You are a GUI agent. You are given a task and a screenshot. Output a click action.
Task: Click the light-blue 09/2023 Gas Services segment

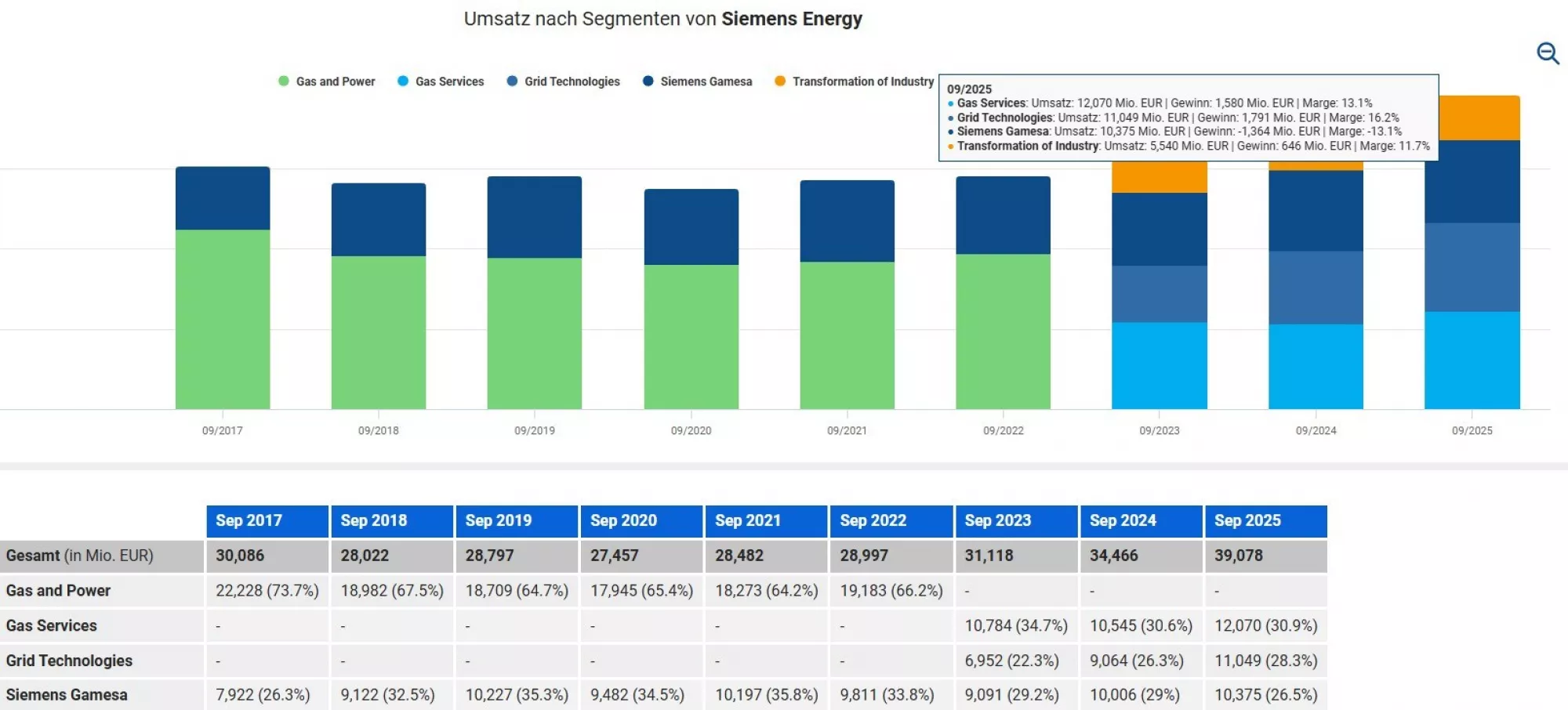[1160, 366]
